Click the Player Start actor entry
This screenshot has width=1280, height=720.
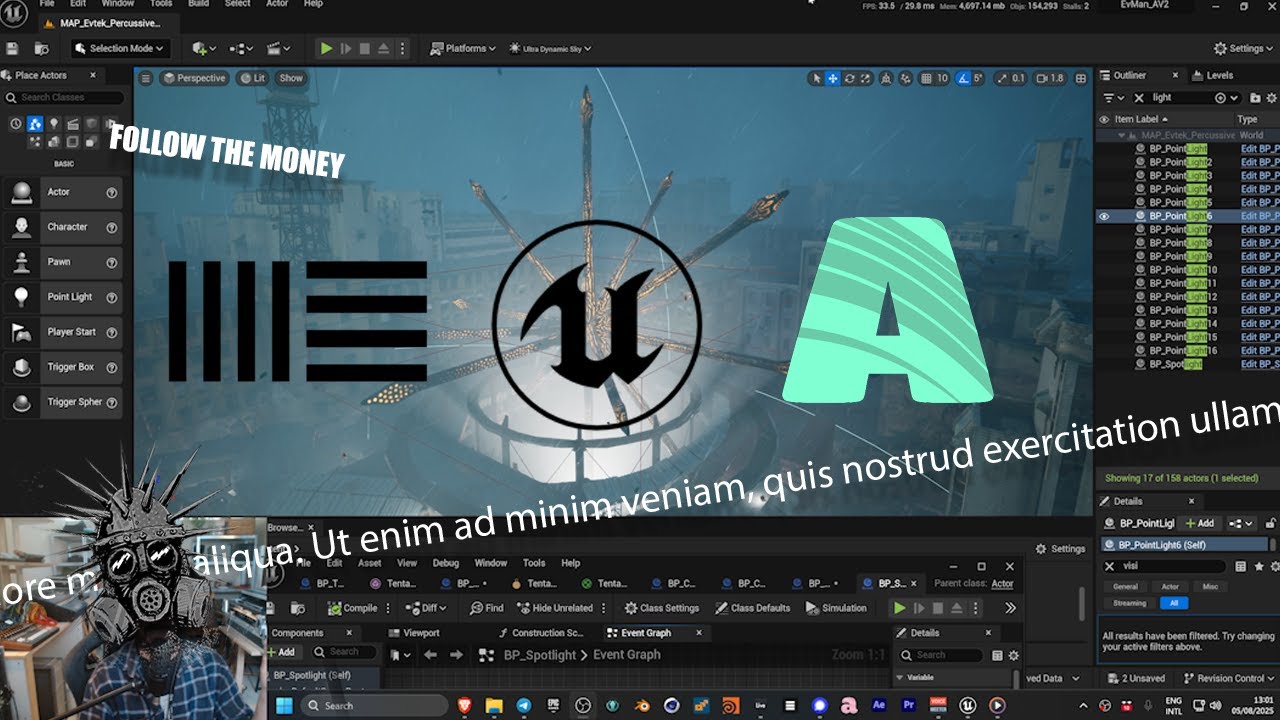pyautogui.click(x=62, y=332)
